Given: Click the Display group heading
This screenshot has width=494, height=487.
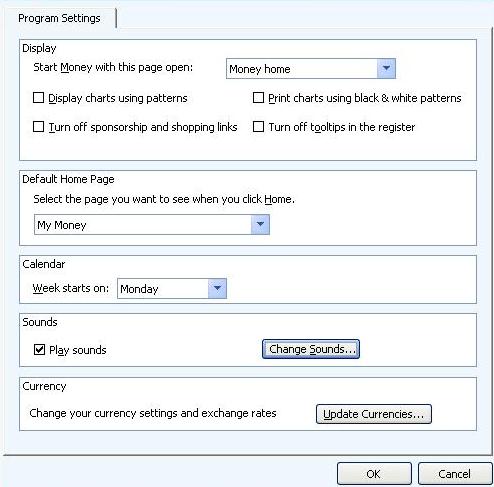Looking at the screenshot, I should 39,48.
